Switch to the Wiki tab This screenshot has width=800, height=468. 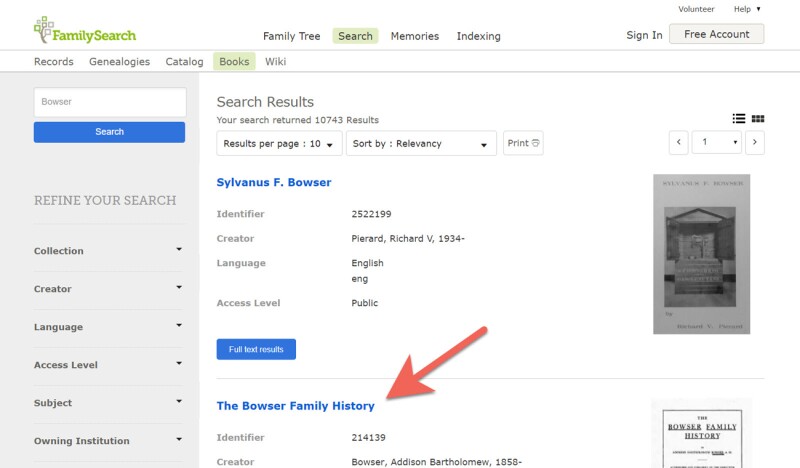pos(275,62)
